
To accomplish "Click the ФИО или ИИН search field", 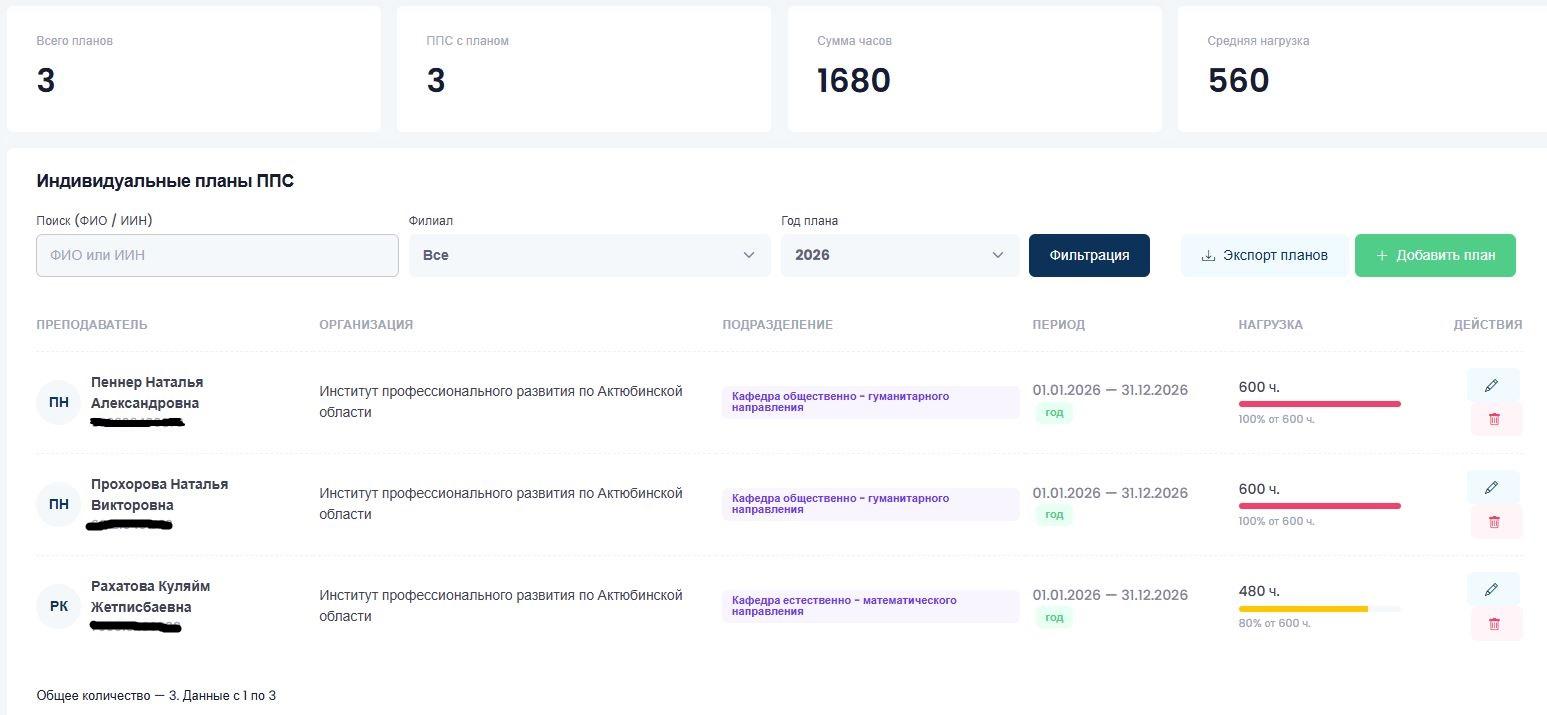I will coord(217,255).
